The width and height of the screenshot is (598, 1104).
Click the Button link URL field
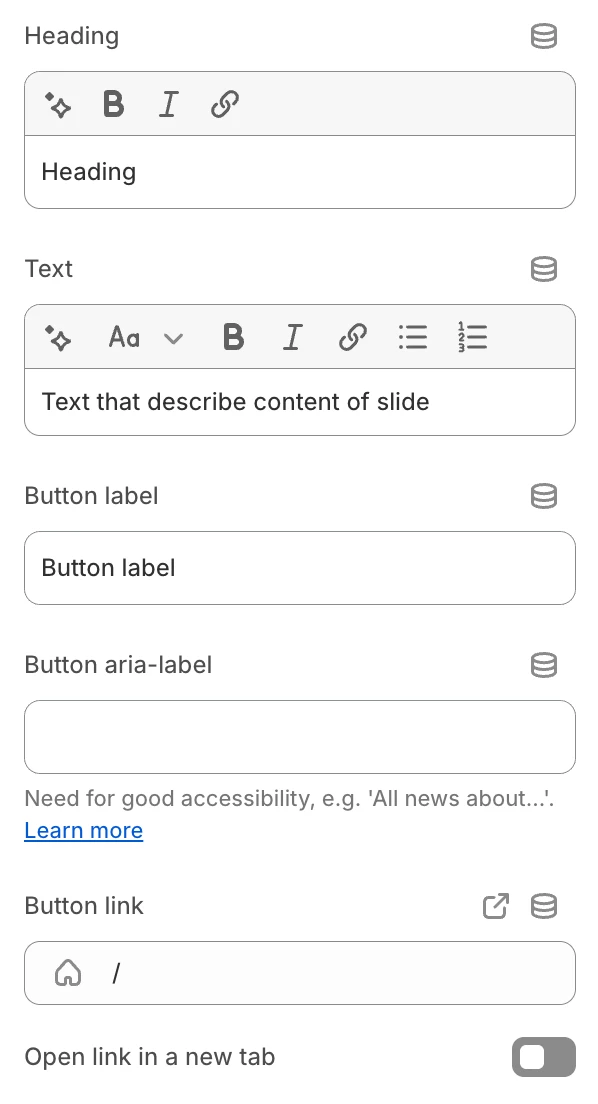pos(300,973)
